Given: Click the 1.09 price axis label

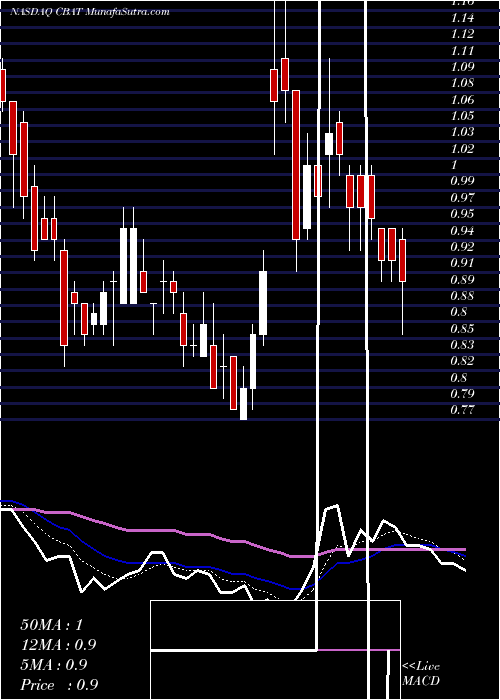Looking at the screenshot, I should [x=462, y=67].
